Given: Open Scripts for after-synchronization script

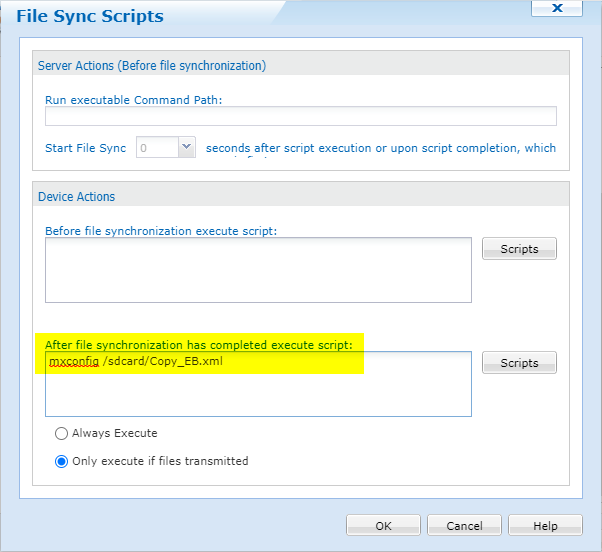Looking at the screenshot, I should [x=519, y=363].
